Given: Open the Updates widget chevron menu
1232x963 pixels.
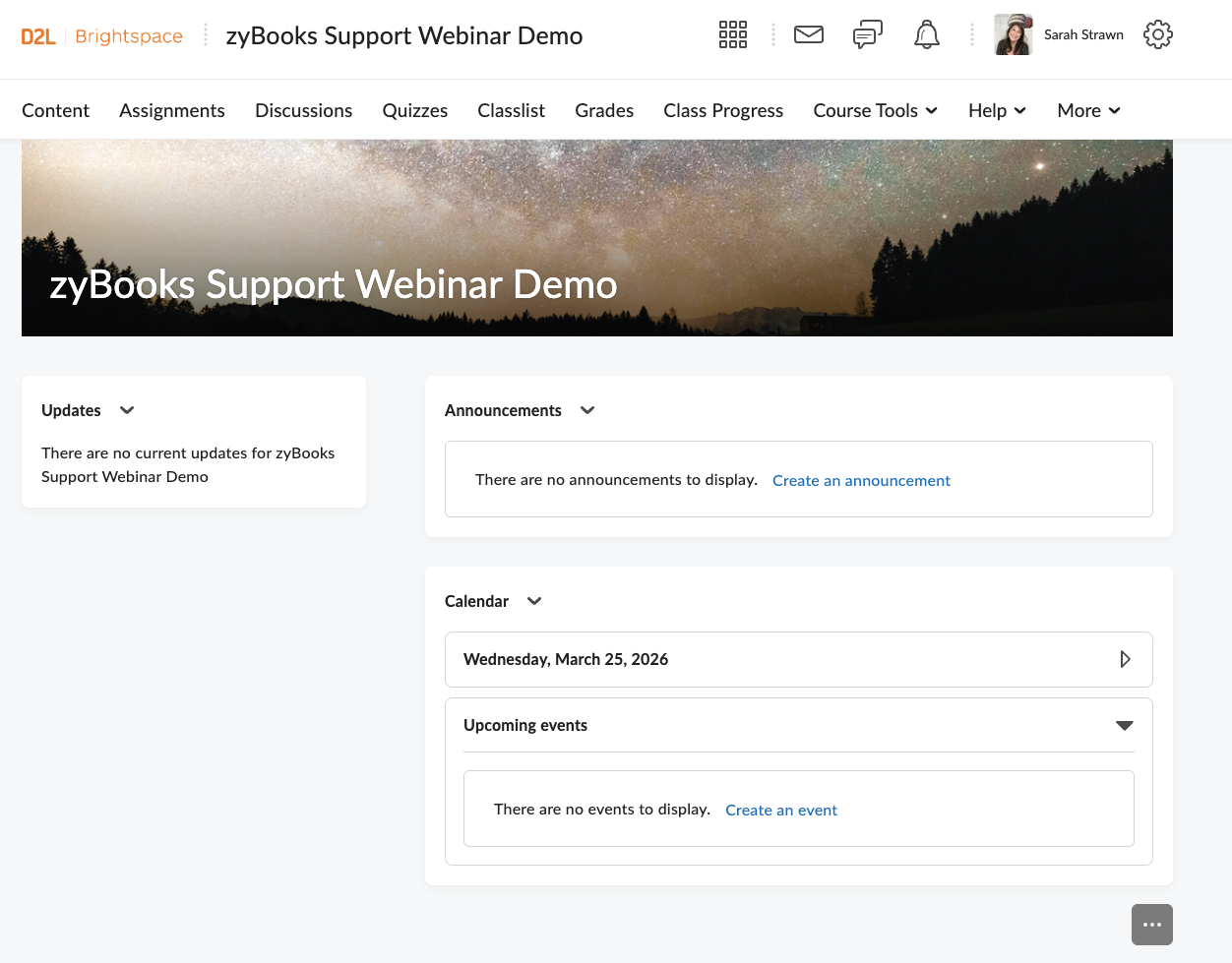Looking at the screenshot, I should pyautogui.click(x=127, y=410).
